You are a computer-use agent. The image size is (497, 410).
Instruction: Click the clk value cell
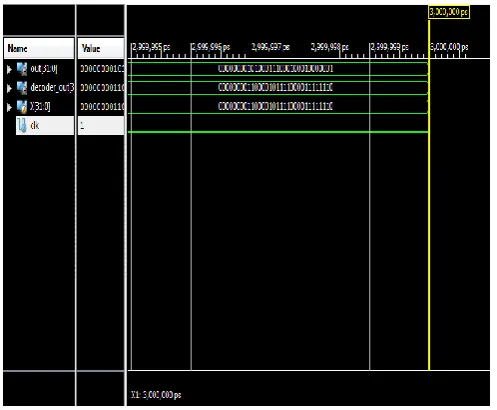click(101, 126)
